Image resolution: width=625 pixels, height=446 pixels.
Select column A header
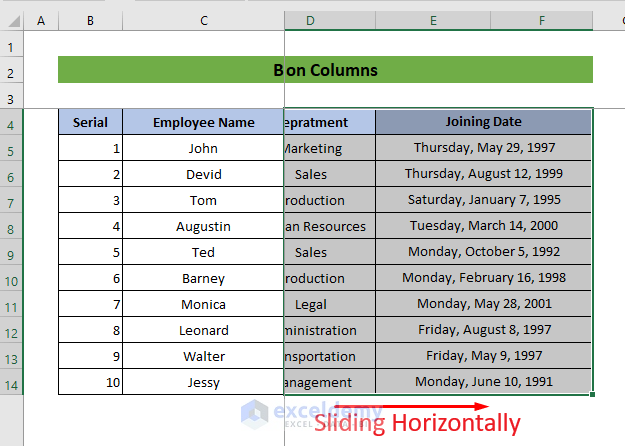[x=41, y=20]
